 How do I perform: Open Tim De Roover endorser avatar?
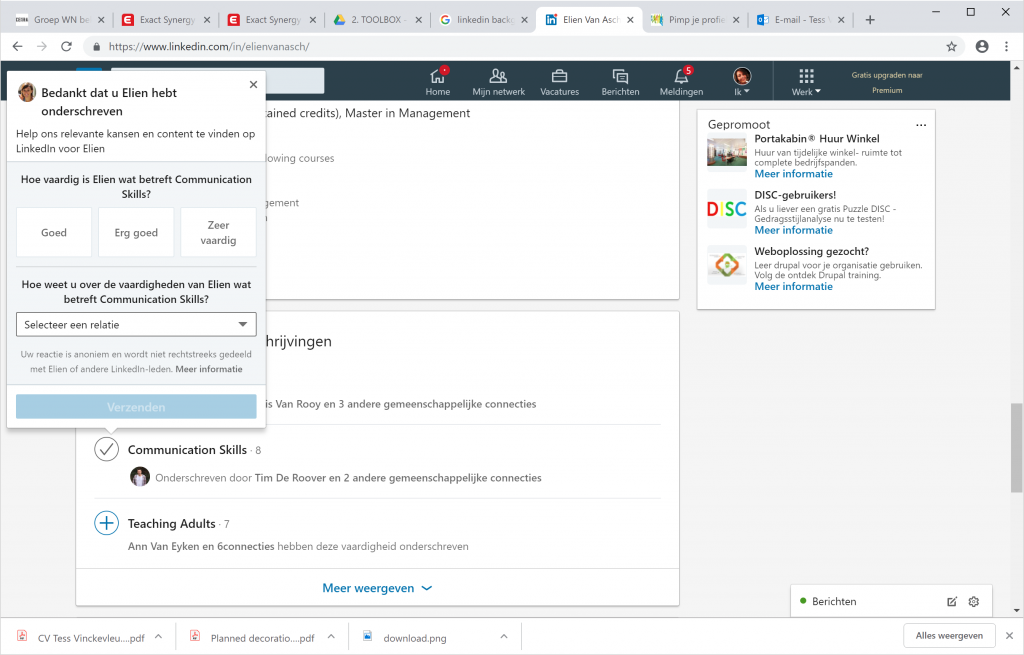[140, 477]
